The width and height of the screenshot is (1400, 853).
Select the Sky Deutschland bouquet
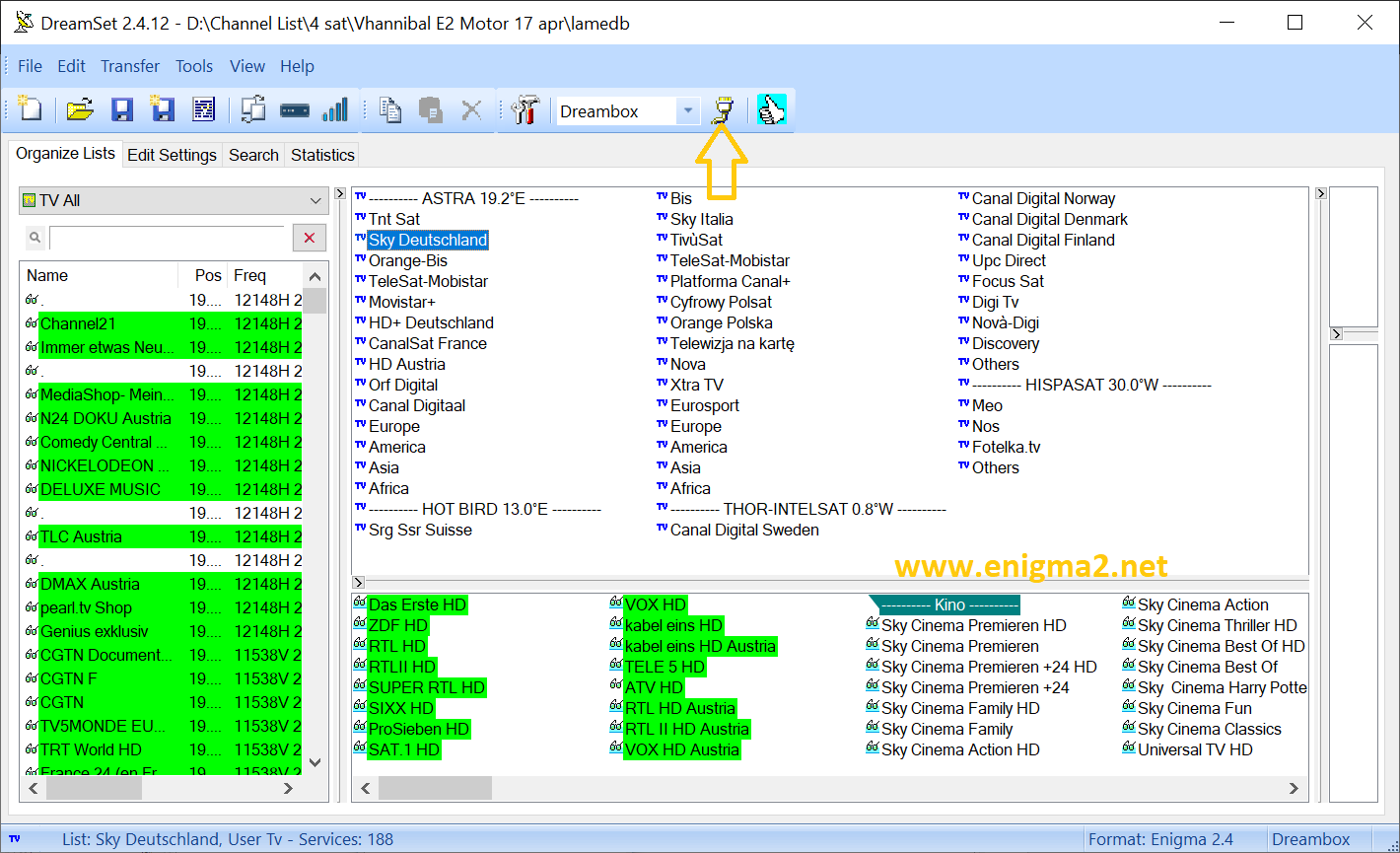pyautogui.click(x=428, y=240)
